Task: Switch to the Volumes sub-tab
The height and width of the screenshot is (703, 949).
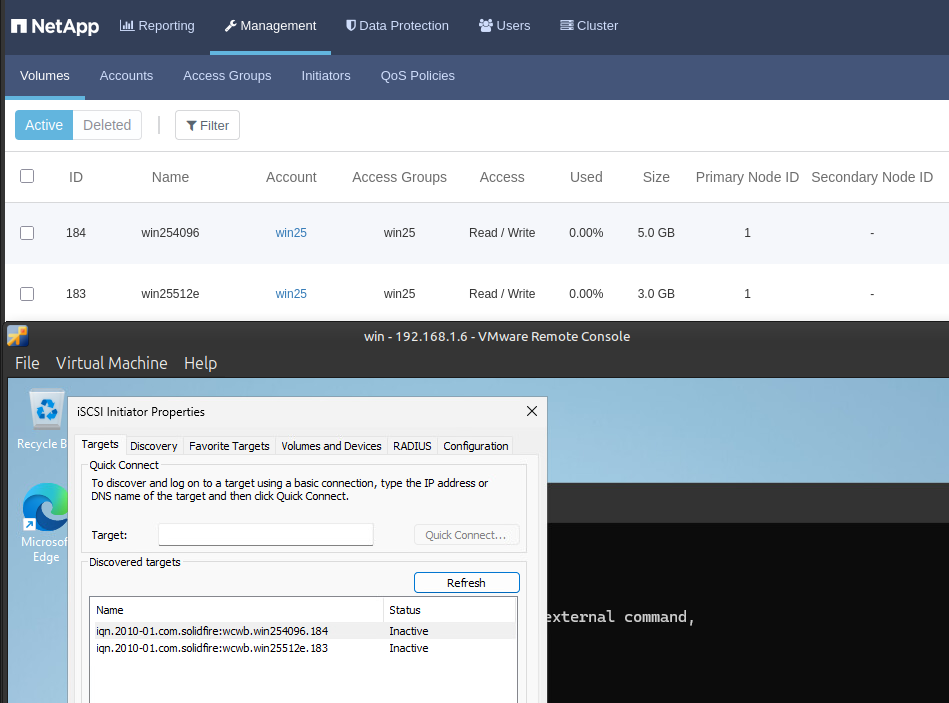Action: click(45, 76)
